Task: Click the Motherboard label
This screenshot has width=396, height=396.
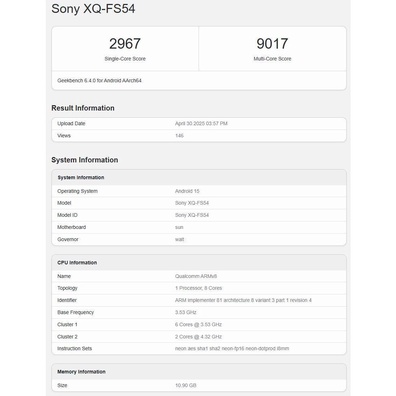Action: tap(71, 227)
